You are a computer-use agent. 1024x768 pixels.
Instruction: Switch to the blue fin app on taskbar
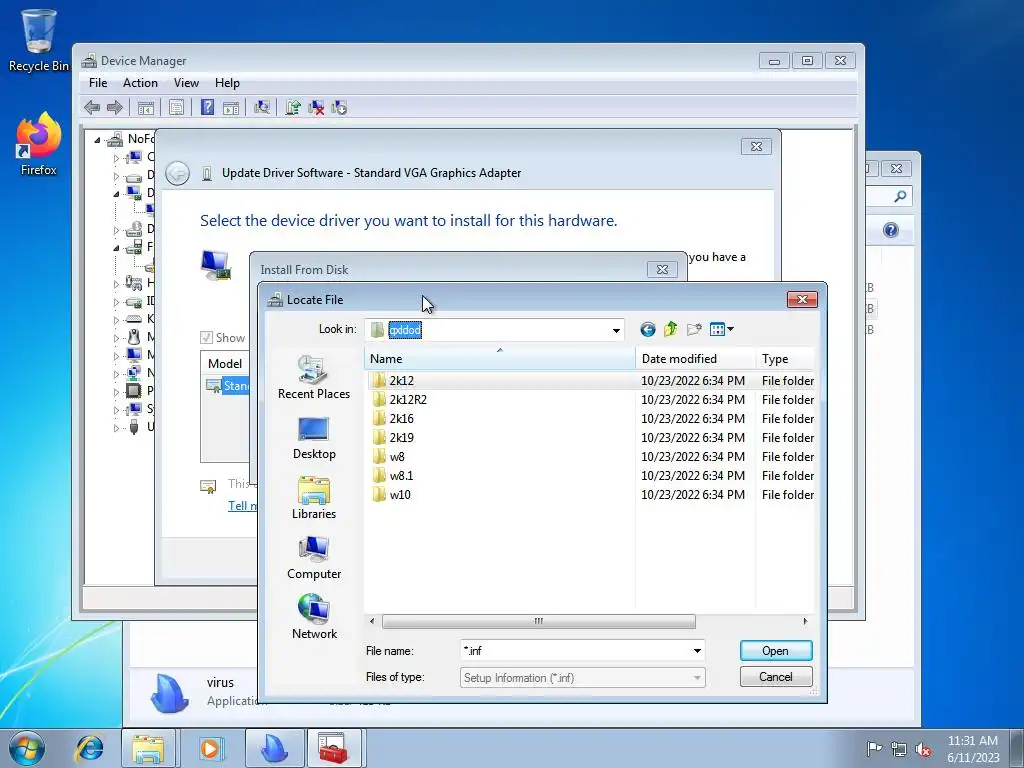[x=274, y=748]
